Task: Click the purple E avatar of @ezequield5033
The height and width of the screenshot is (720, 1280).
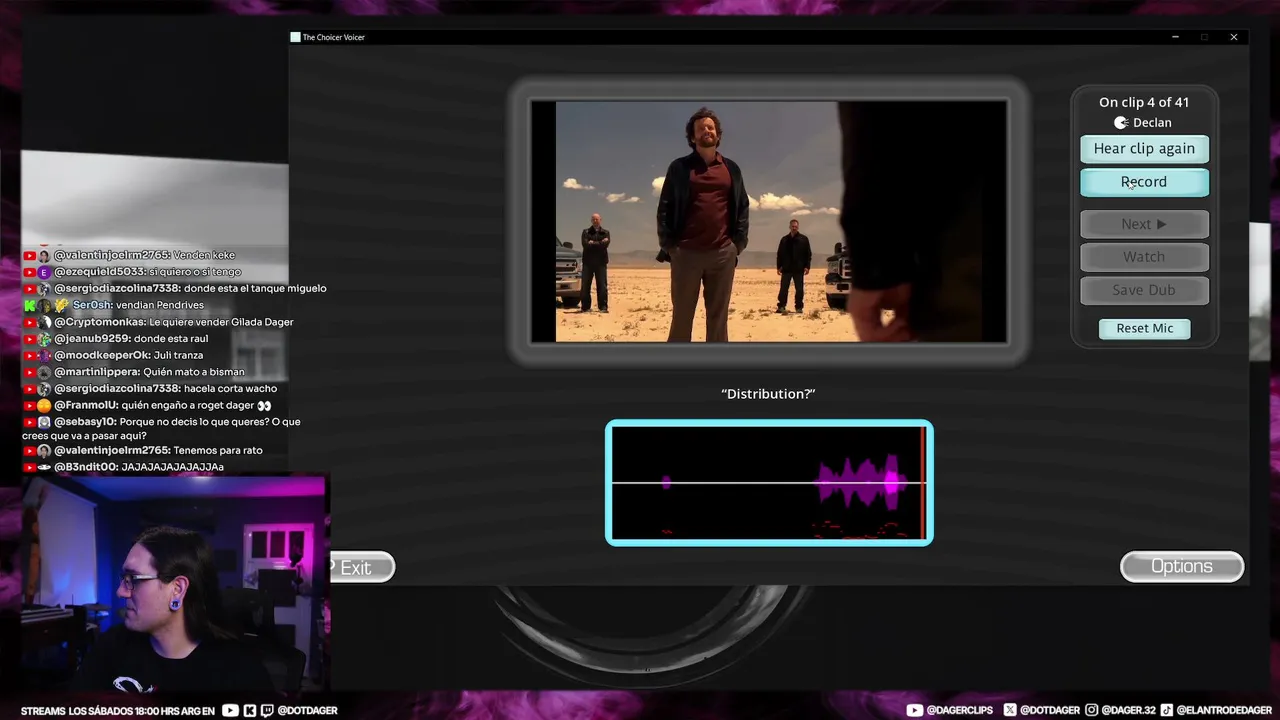Action: tap(44, 272)
